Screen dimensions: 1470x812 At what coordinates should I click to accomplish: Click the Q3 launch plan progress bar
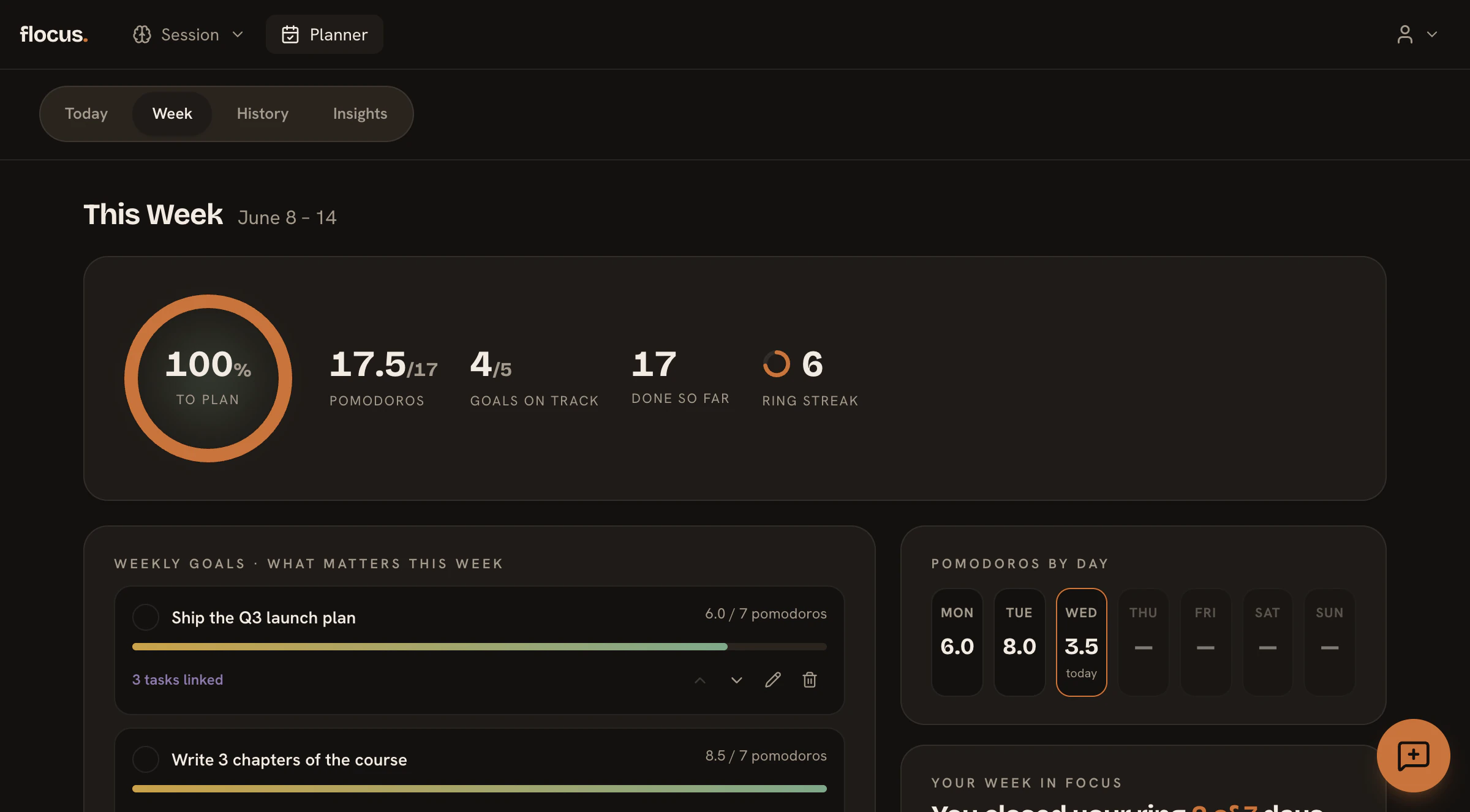(480, 647)
